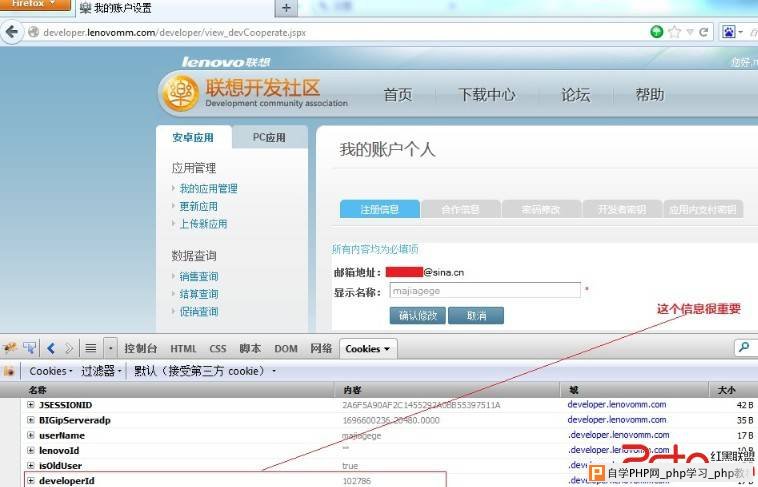The image size is (758, 487).
Task: Open the Cookies toolbar menu dropdown
Action: click(x=51, y=371)
